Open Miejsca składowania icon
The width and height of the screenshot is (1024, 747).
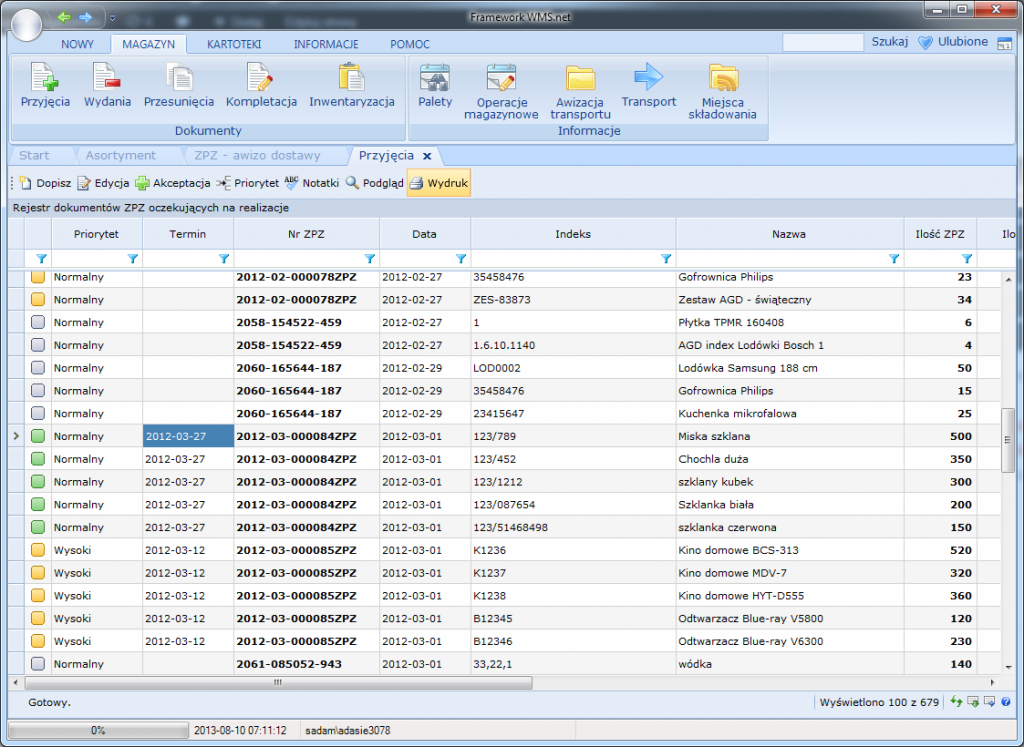(x=722, y=78)
